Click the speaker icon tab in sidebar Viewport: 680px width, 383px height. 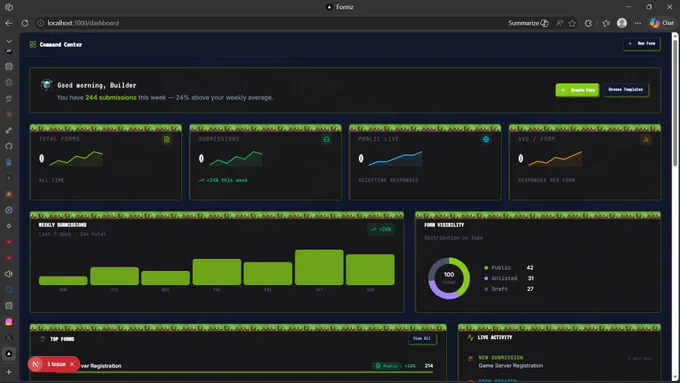coord(9,274)
